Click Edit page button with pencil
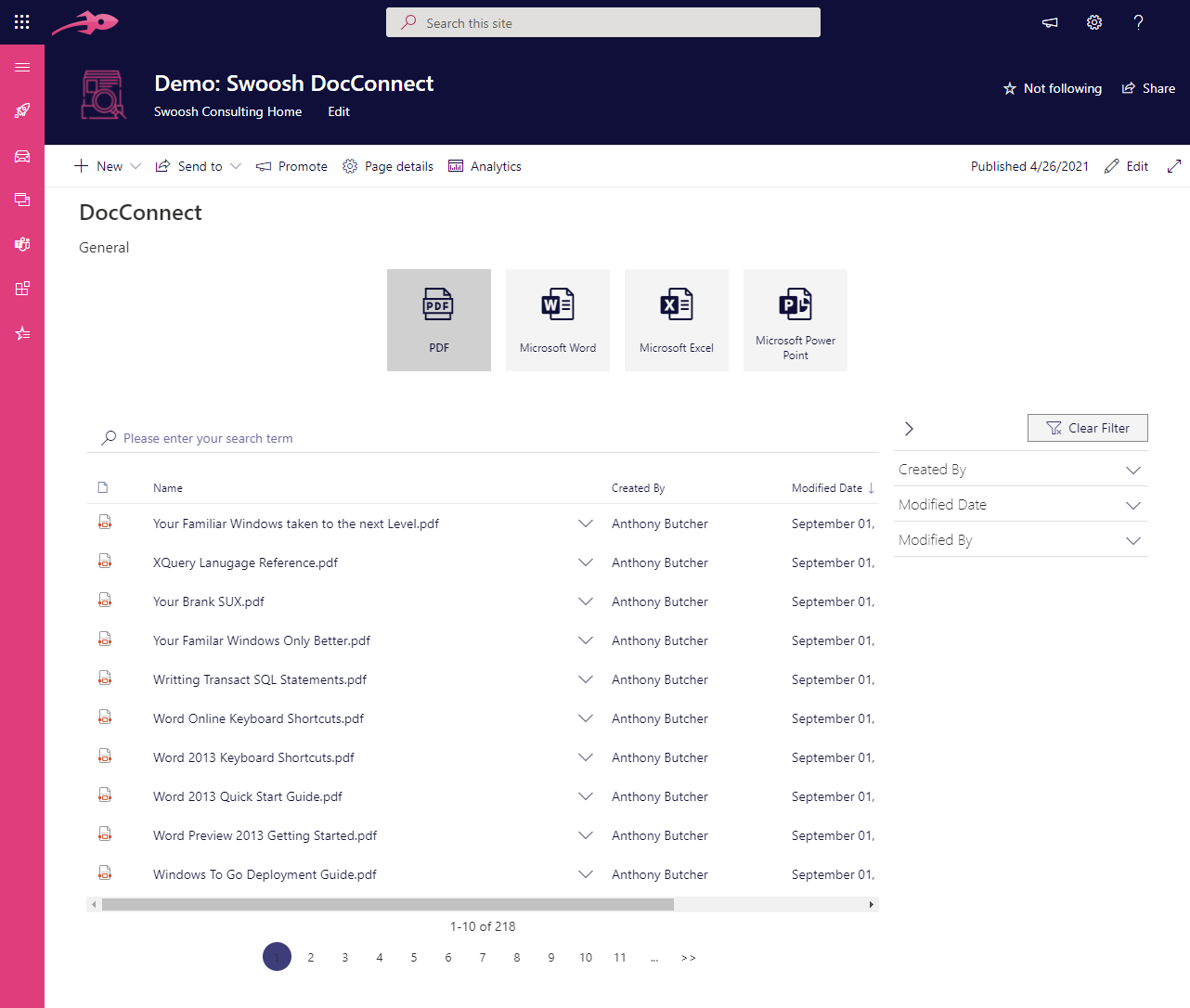The width and height of the screenshot is (1190, 1008). [x=1126, y=166]
